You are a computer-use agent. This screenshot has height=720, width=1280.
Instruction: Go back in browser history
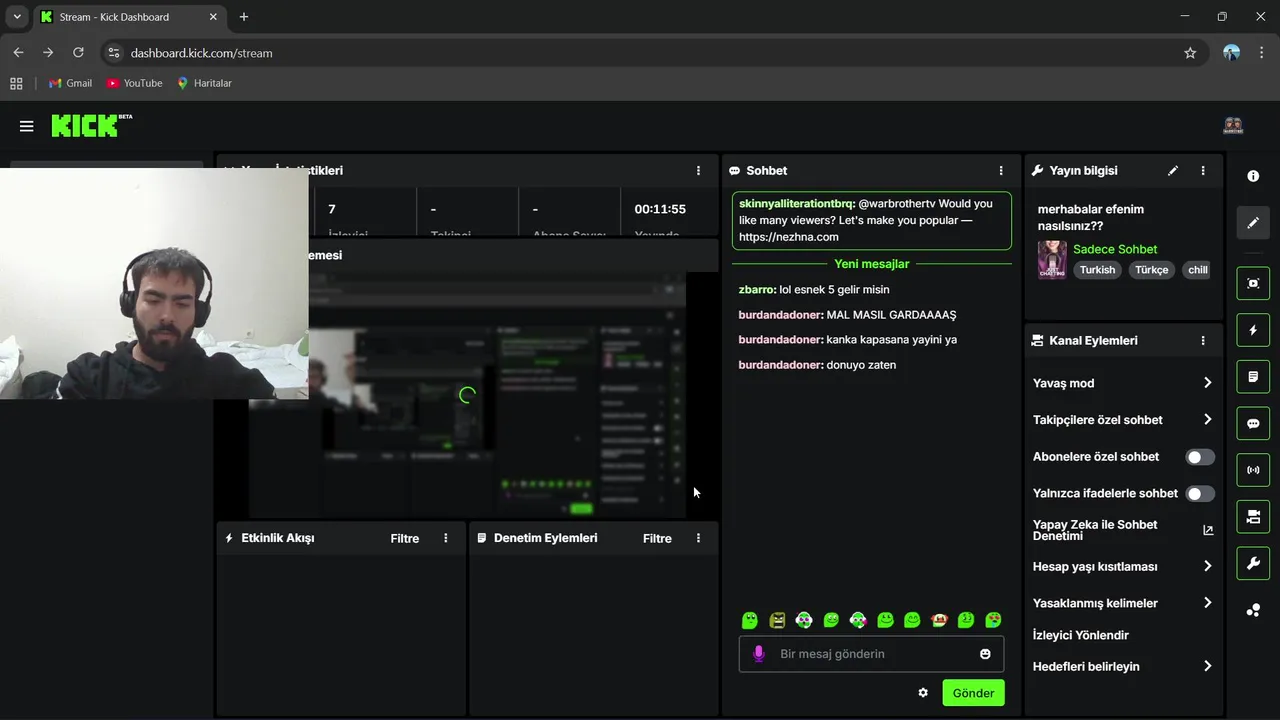point(18,53)
